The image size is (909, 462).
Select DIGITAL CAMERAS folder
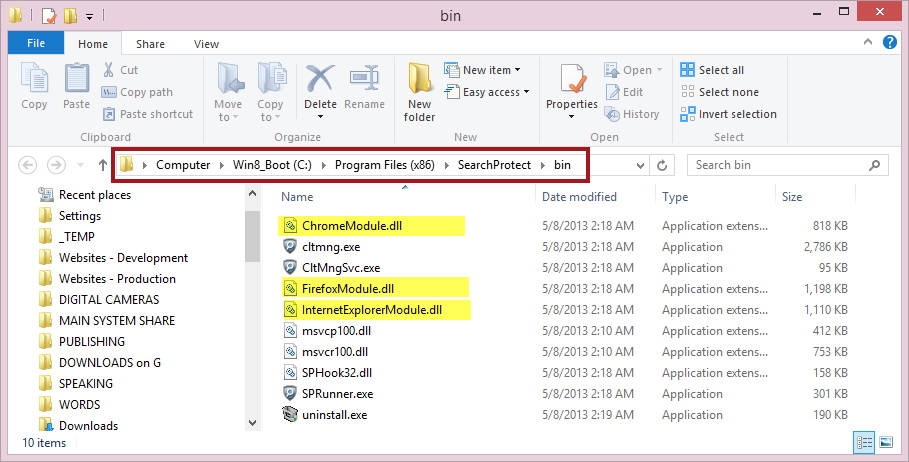click(99, 300)
